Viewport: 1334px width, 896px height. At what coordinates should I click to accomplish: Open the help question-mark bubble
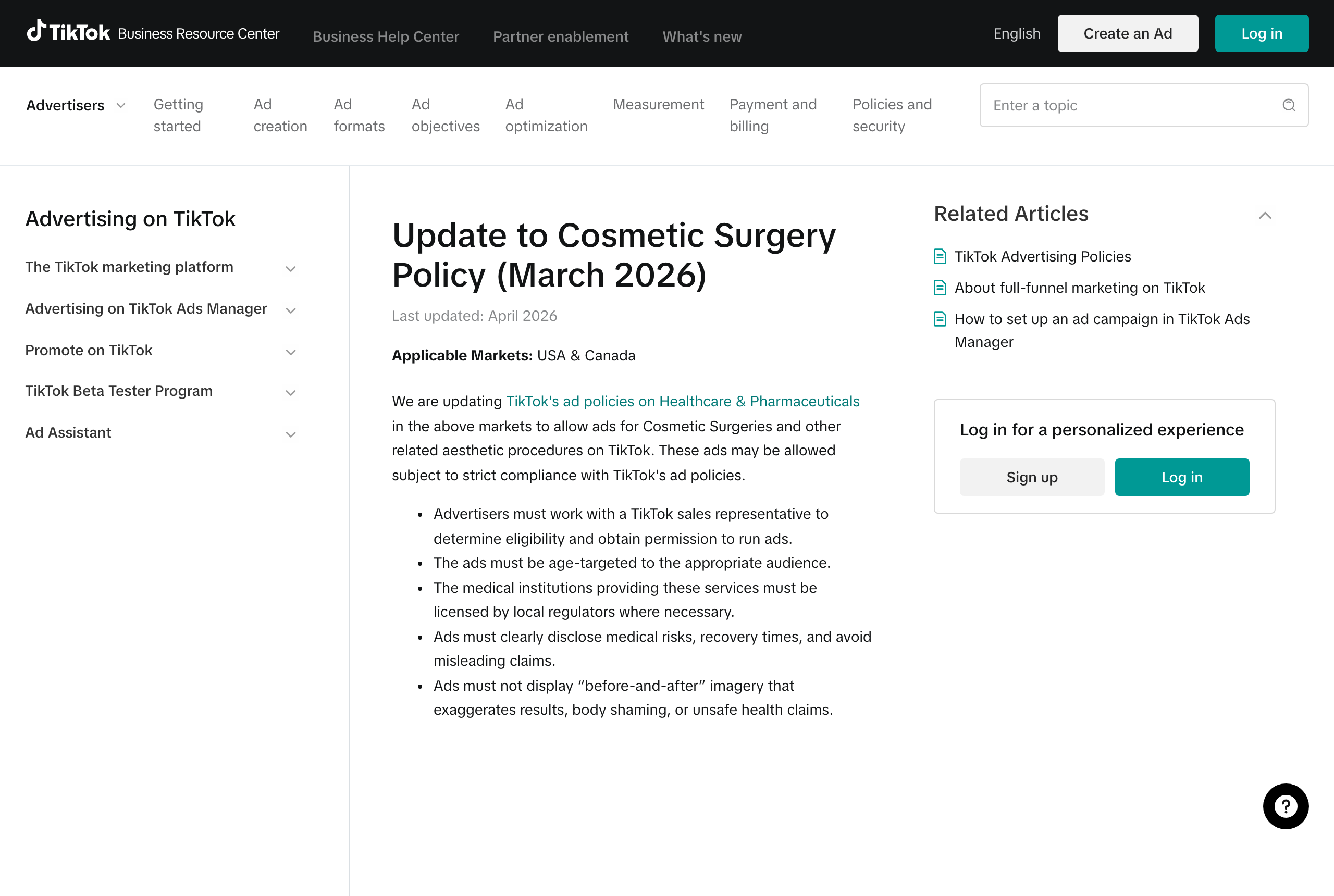[x=1286, y=806]
